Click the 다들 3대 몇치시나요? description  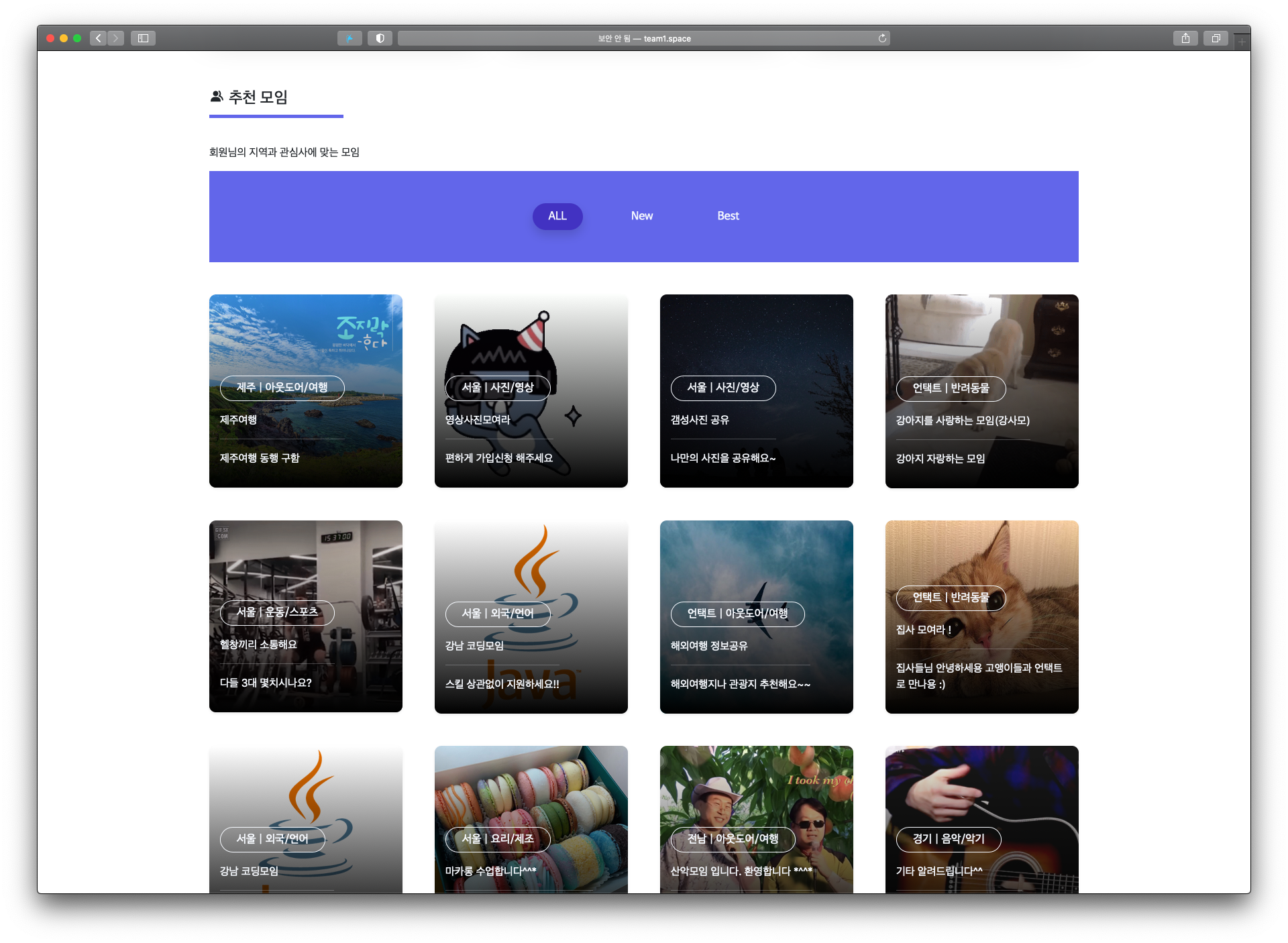click(x=266, y=683)
